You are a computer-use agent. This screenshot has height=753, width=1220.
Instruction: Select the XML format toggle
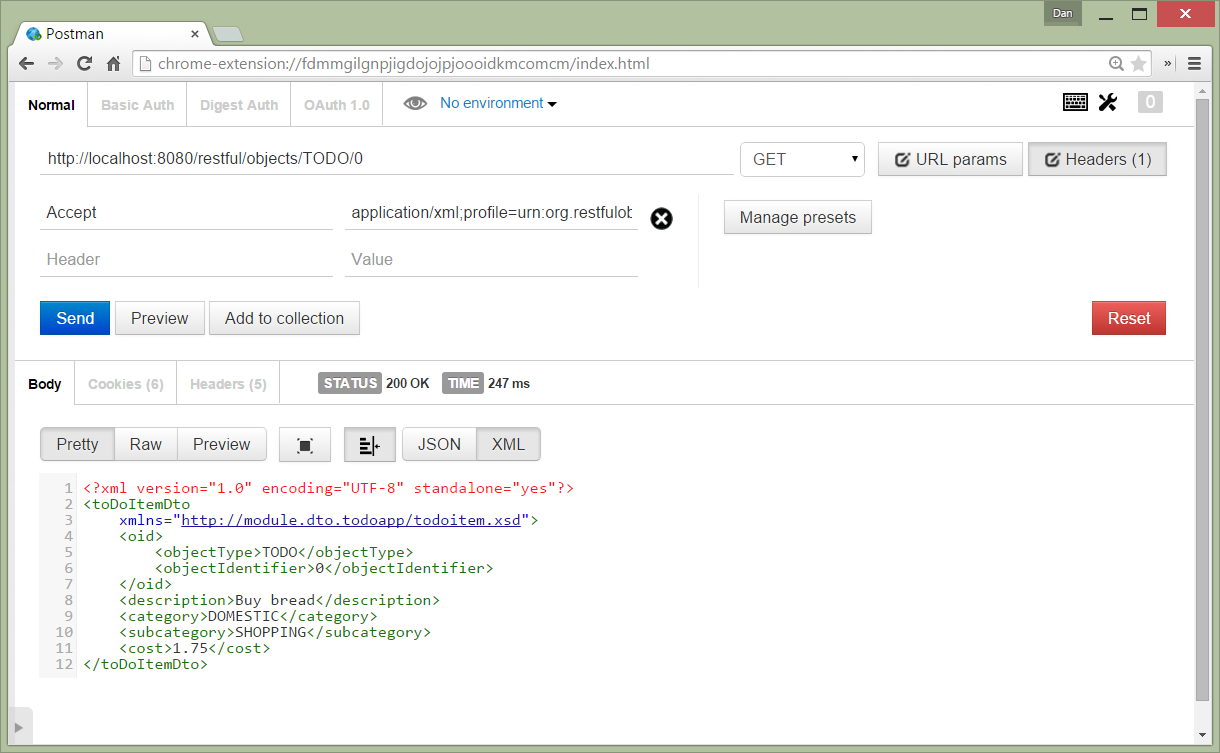coord(507,444)
